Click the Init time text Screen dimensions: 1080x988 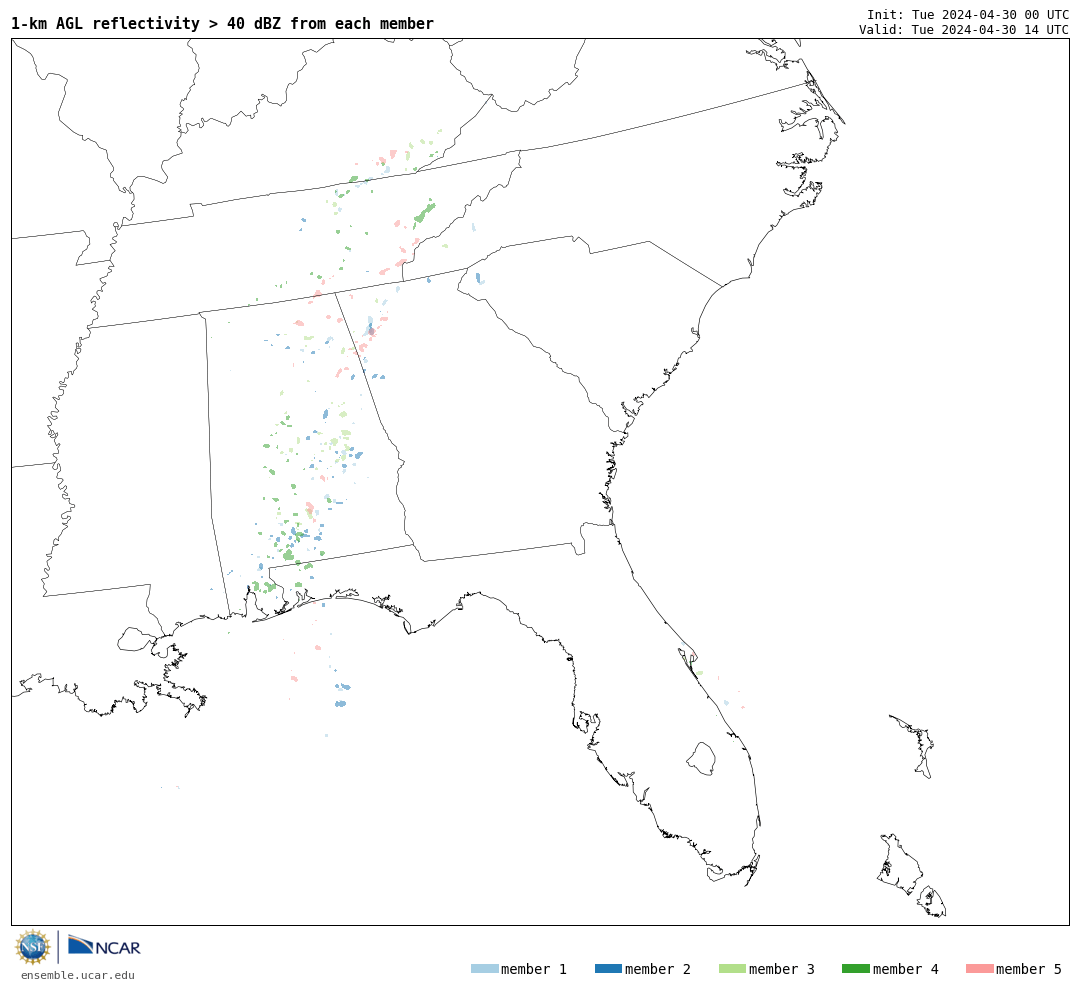coord(968,14)
